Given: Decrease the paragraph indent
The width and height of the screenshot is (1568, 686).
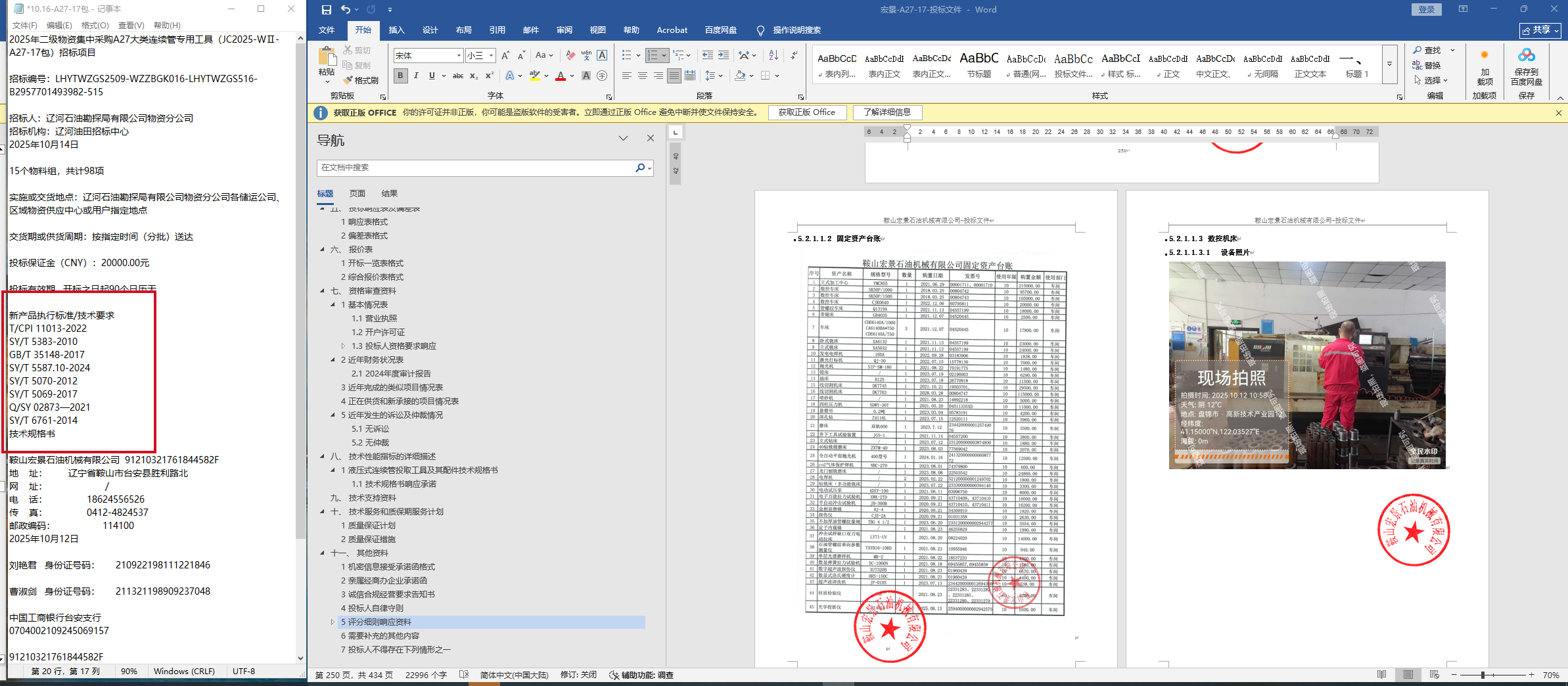Looking at the screenshot, I should [x=708, y=56].
